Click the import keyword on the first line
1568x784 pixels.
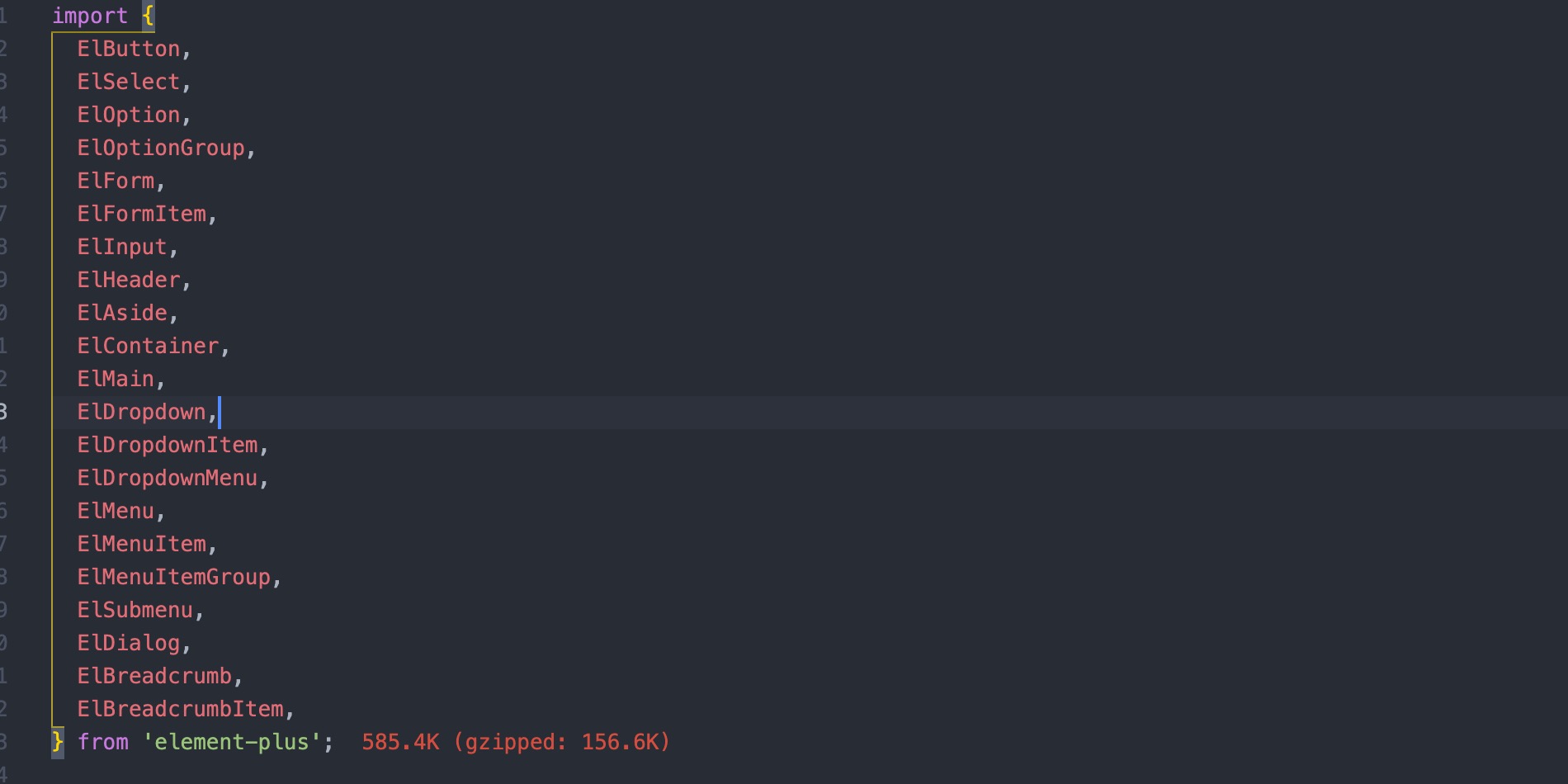[90, 16]
